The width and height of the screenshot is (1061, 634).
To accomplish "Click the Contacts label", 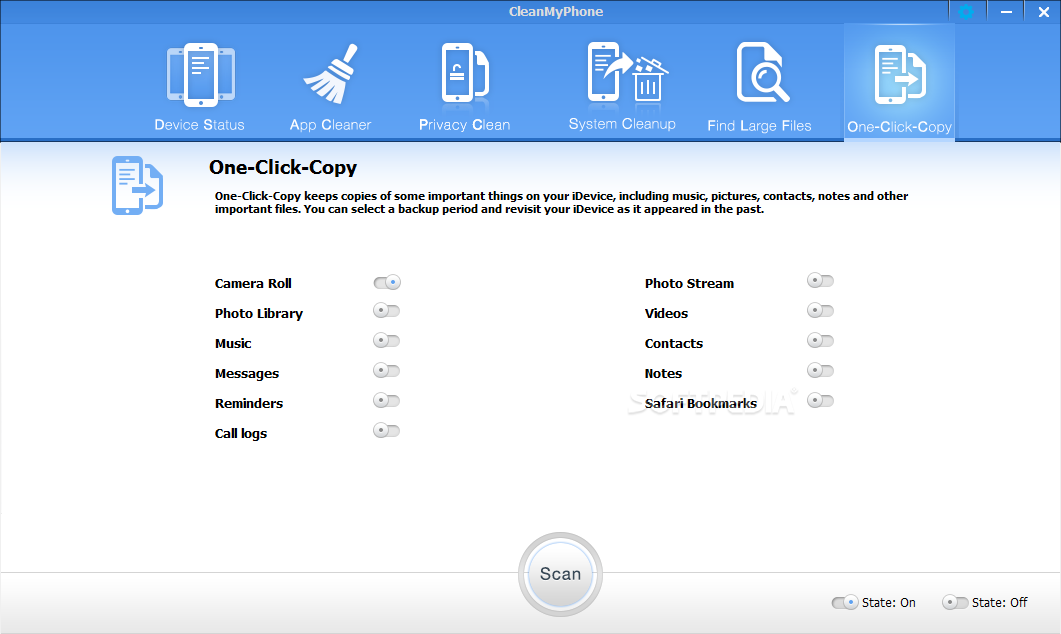I will 673,344.
